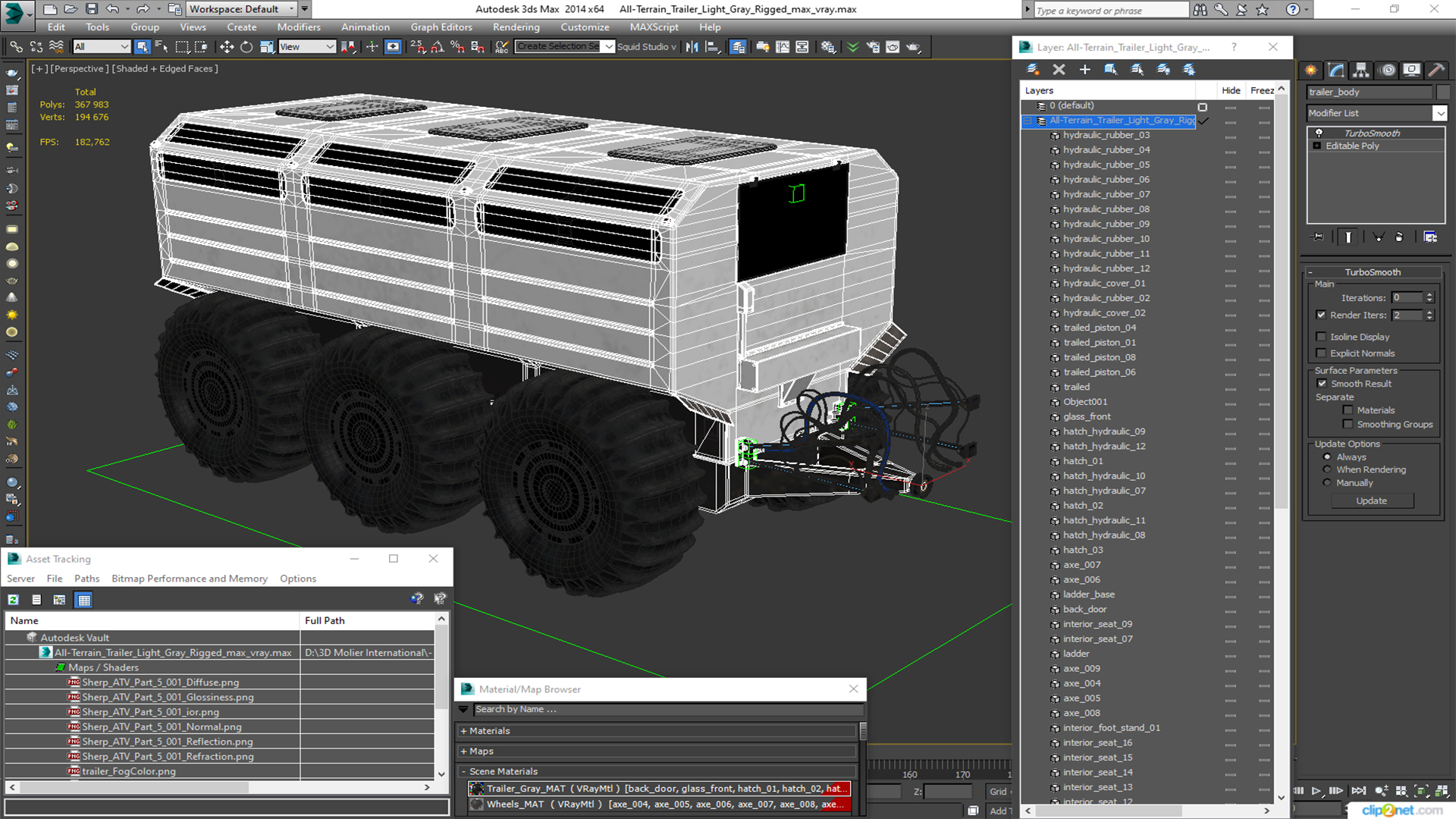Select the Move transform tool

(x=227, y=47)
